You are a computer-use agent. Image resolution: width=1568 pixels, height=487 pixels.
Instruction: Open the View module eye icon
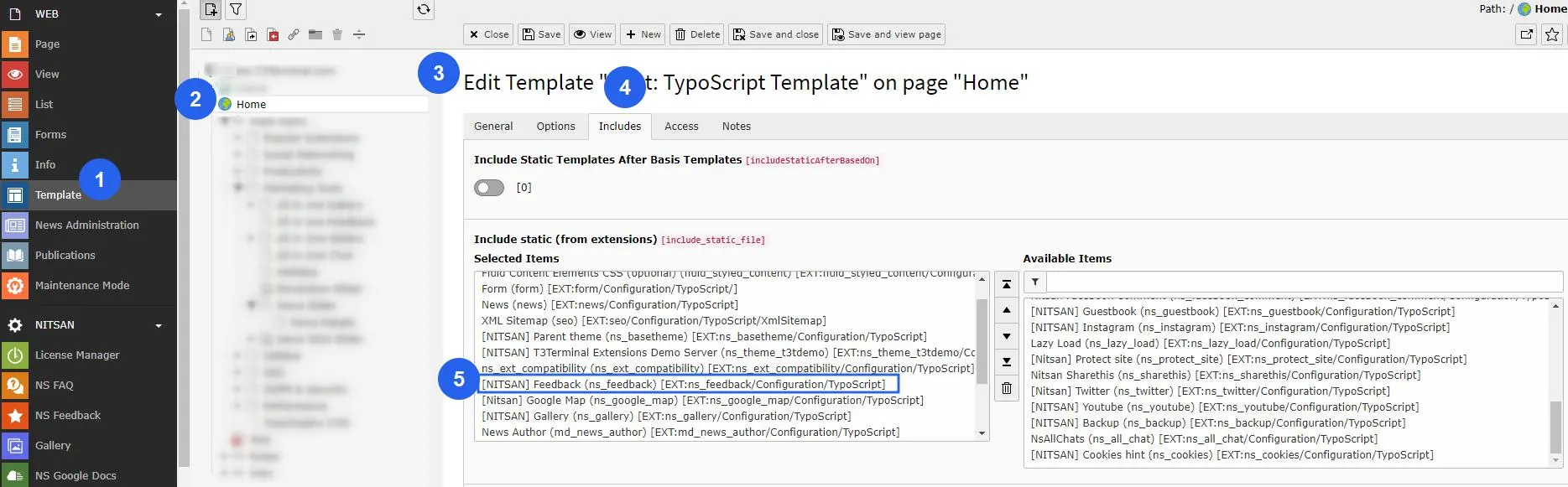pos(15,75)
